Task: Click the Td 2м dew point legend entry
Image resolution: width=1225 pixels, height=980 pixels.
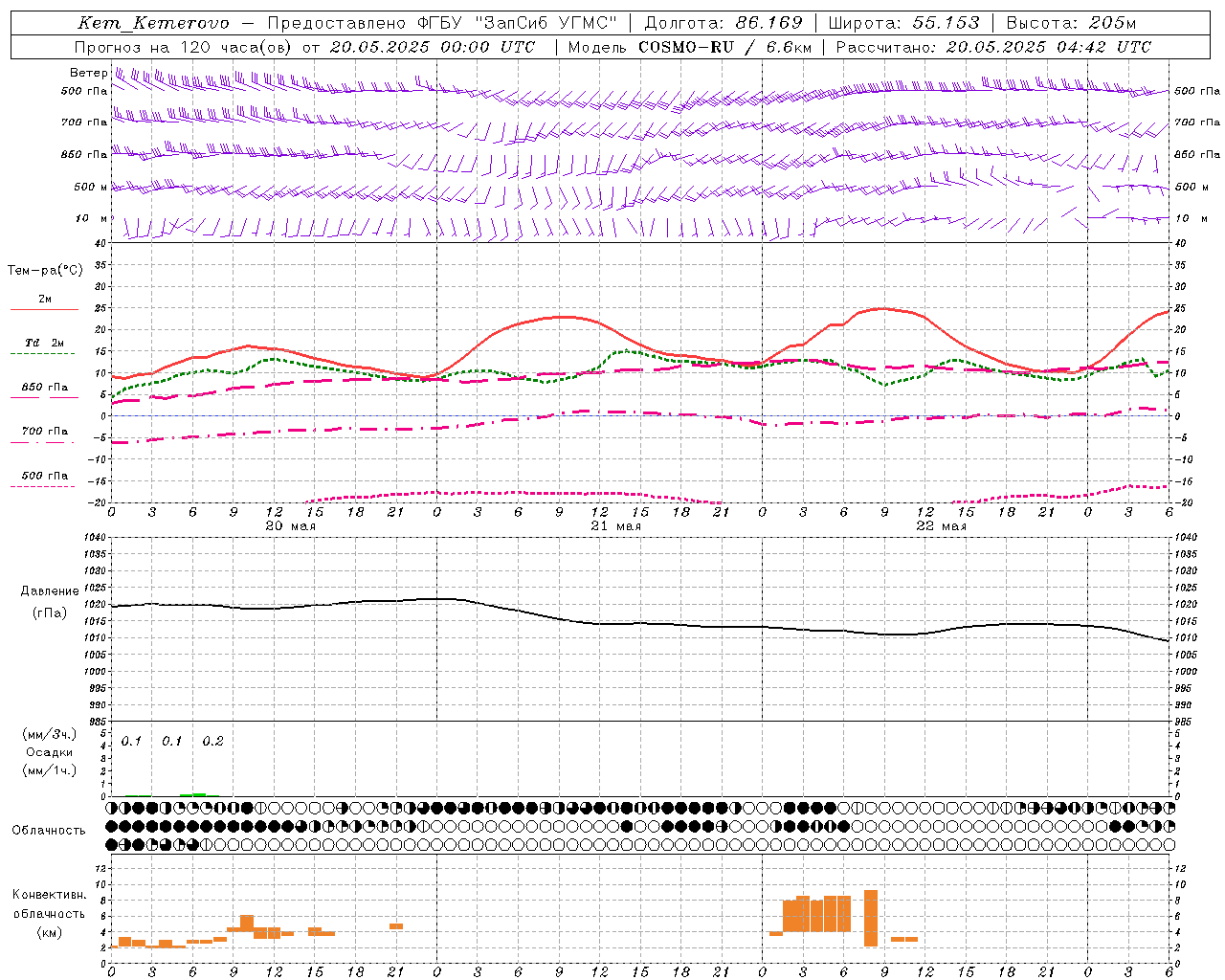Action: pos(44,343)
